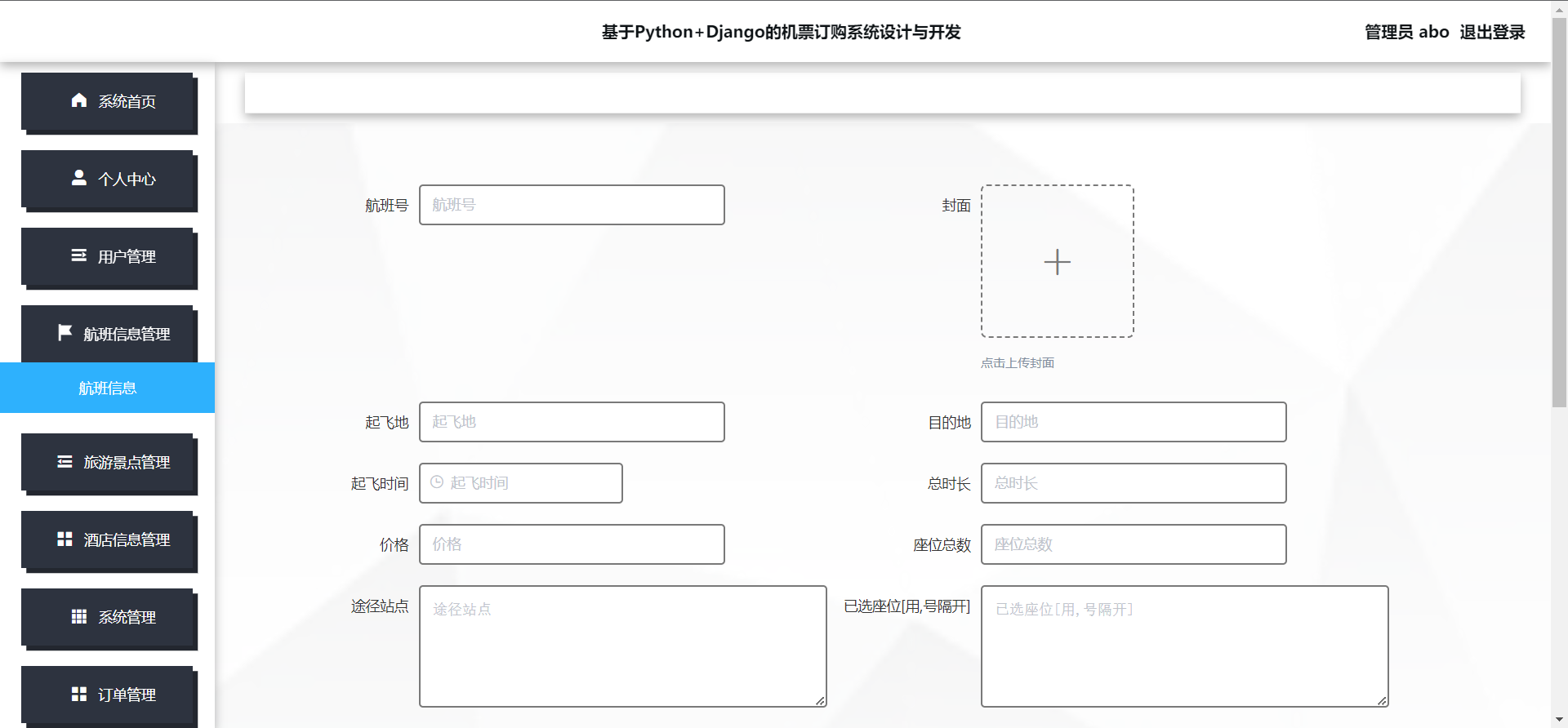Open the 个人中心 menu label
The height and width of the screenshot is (728, 1568).
pos(127,179)
